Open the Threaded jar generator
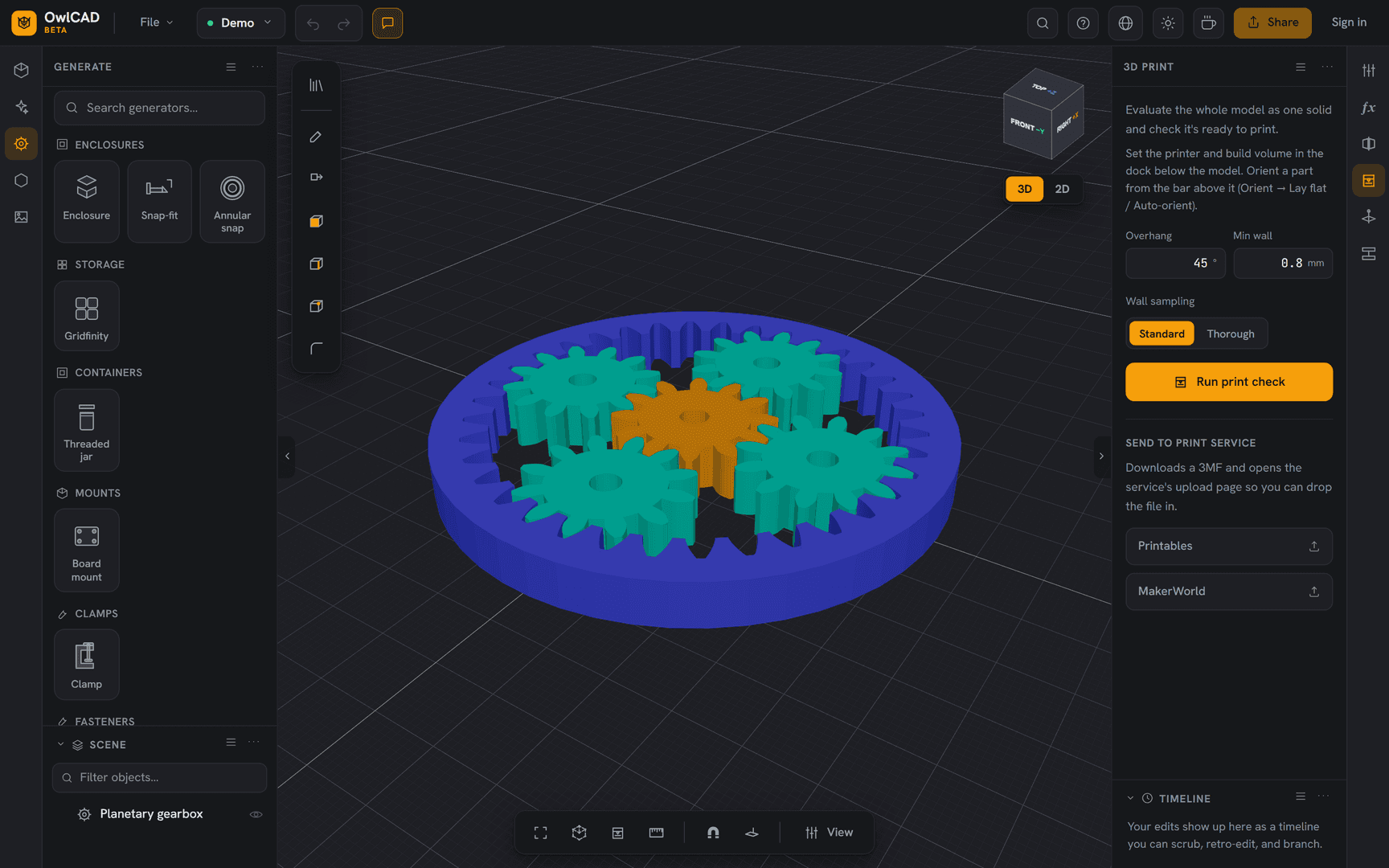 [x=87, y=430]
